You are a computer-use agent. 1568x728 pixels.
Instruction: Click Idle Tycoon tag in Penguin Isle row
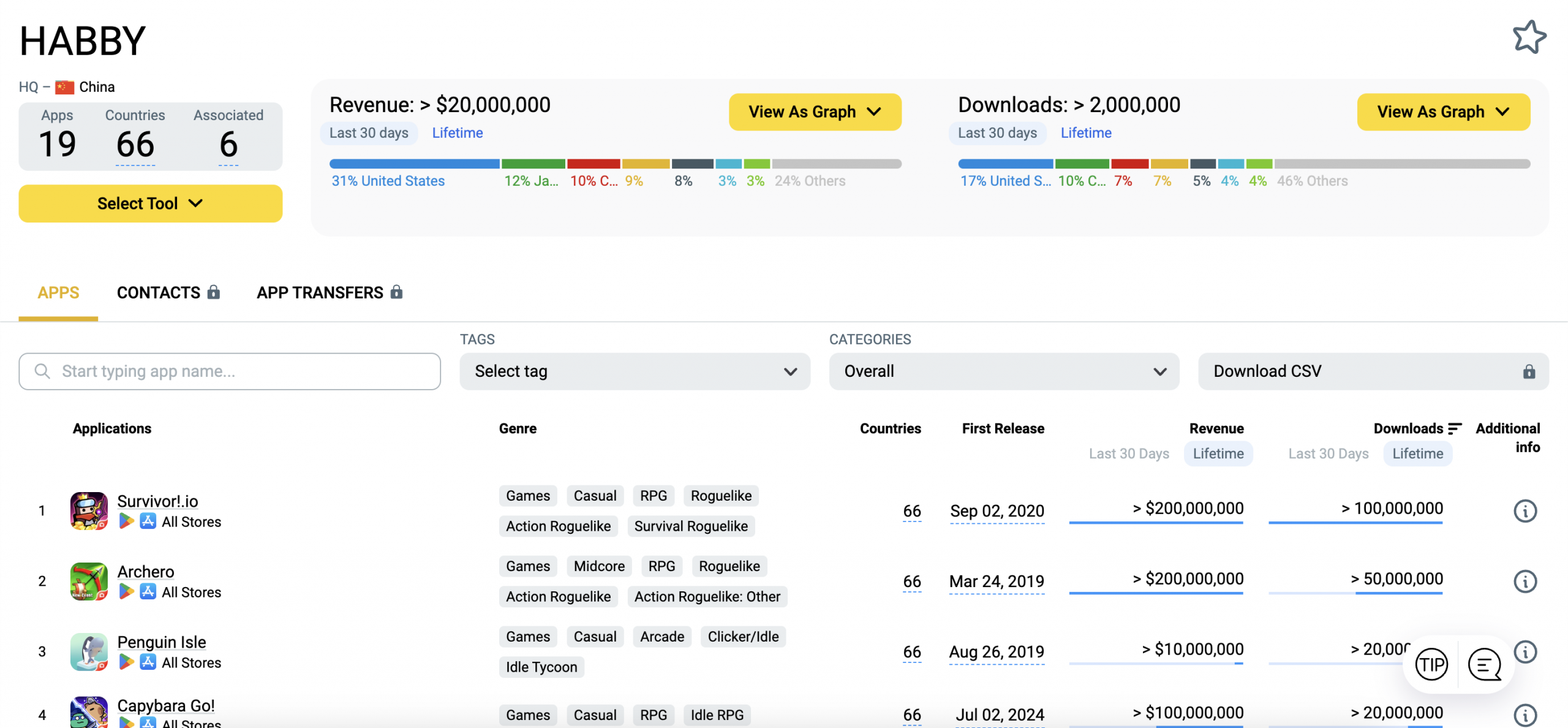pos(541,667)
